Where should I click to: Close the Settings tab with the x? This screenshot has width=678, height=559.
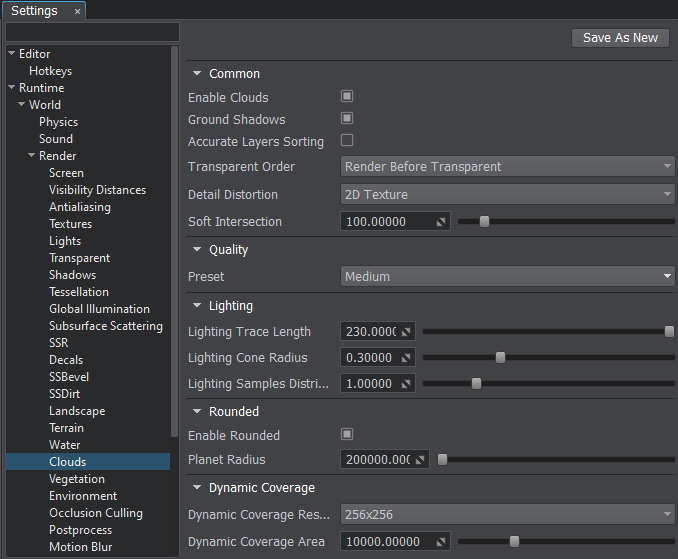77,11
